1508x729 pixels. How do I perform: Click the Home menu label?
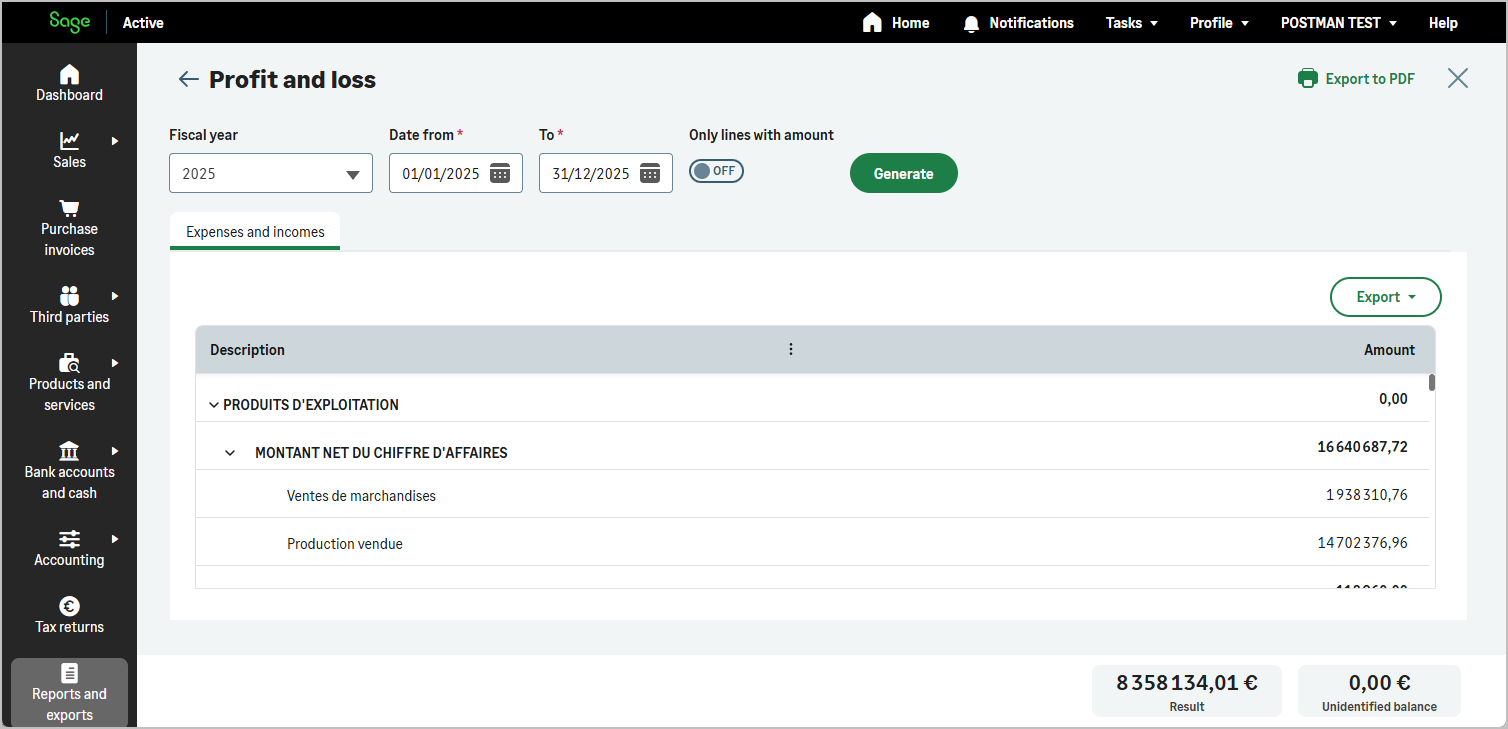[910, 22]
